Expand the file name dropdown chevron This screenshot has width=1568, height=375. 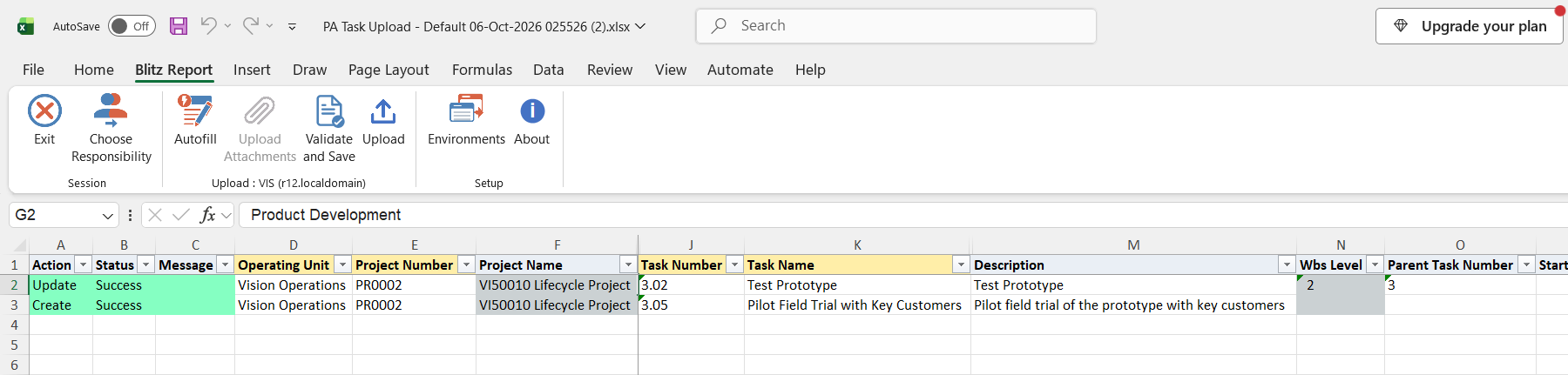pyautogui.click(x=640, y=26)
